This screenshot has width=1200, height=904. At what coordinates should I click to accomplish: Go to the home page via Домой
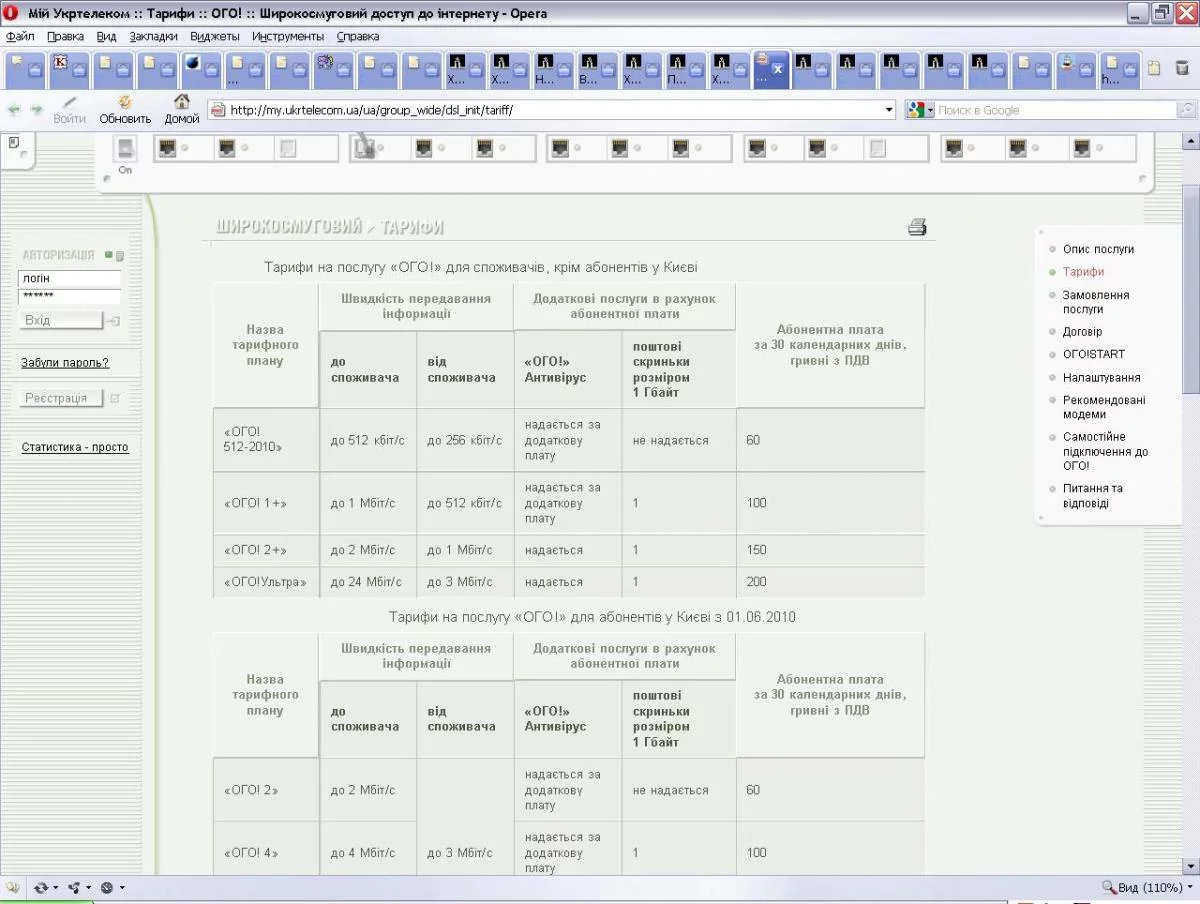point(182,110)
